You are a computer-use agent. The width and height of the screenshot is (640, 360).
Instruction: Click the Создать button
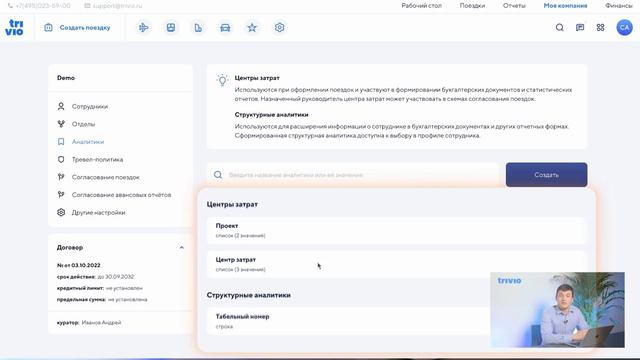547,175
